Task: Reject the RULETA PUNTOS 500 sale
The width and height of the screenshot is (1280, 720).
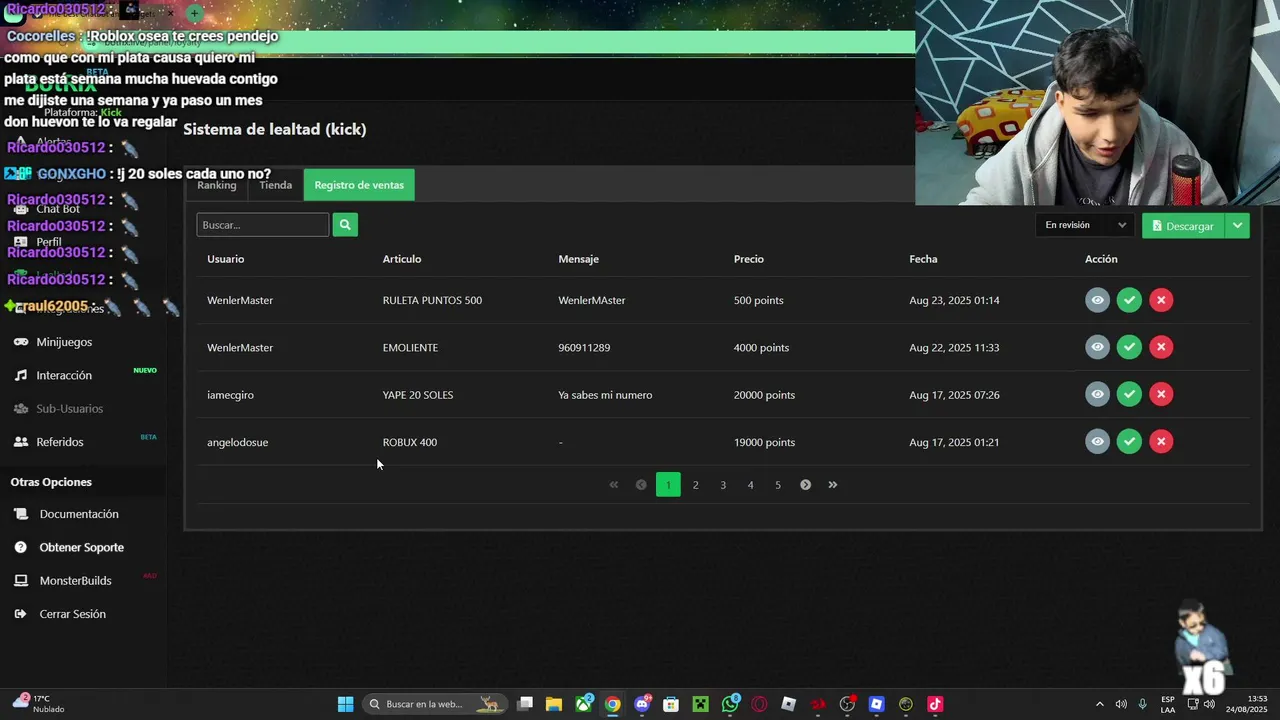Action: (x=1161, y=300)
